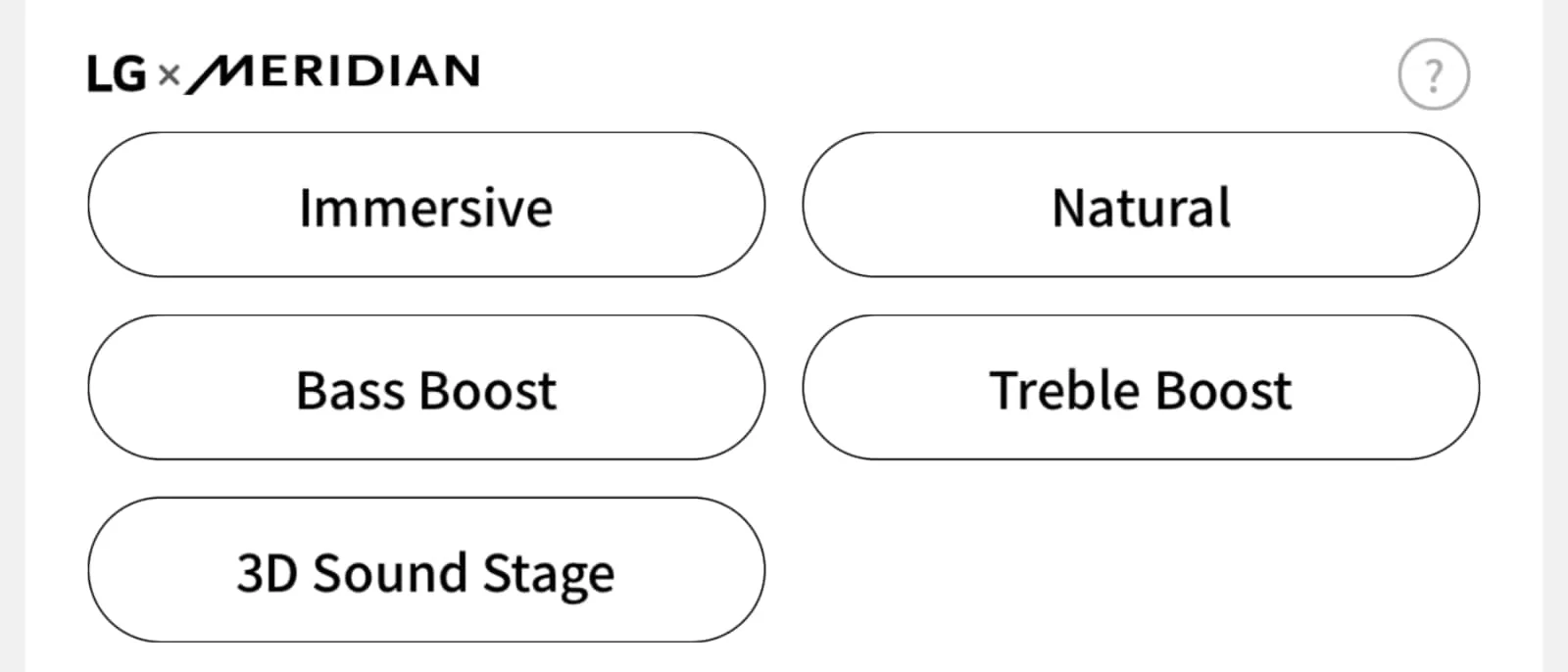Set equalizer to Natural
The image size is (1568, 672).
click(1141, 206)
